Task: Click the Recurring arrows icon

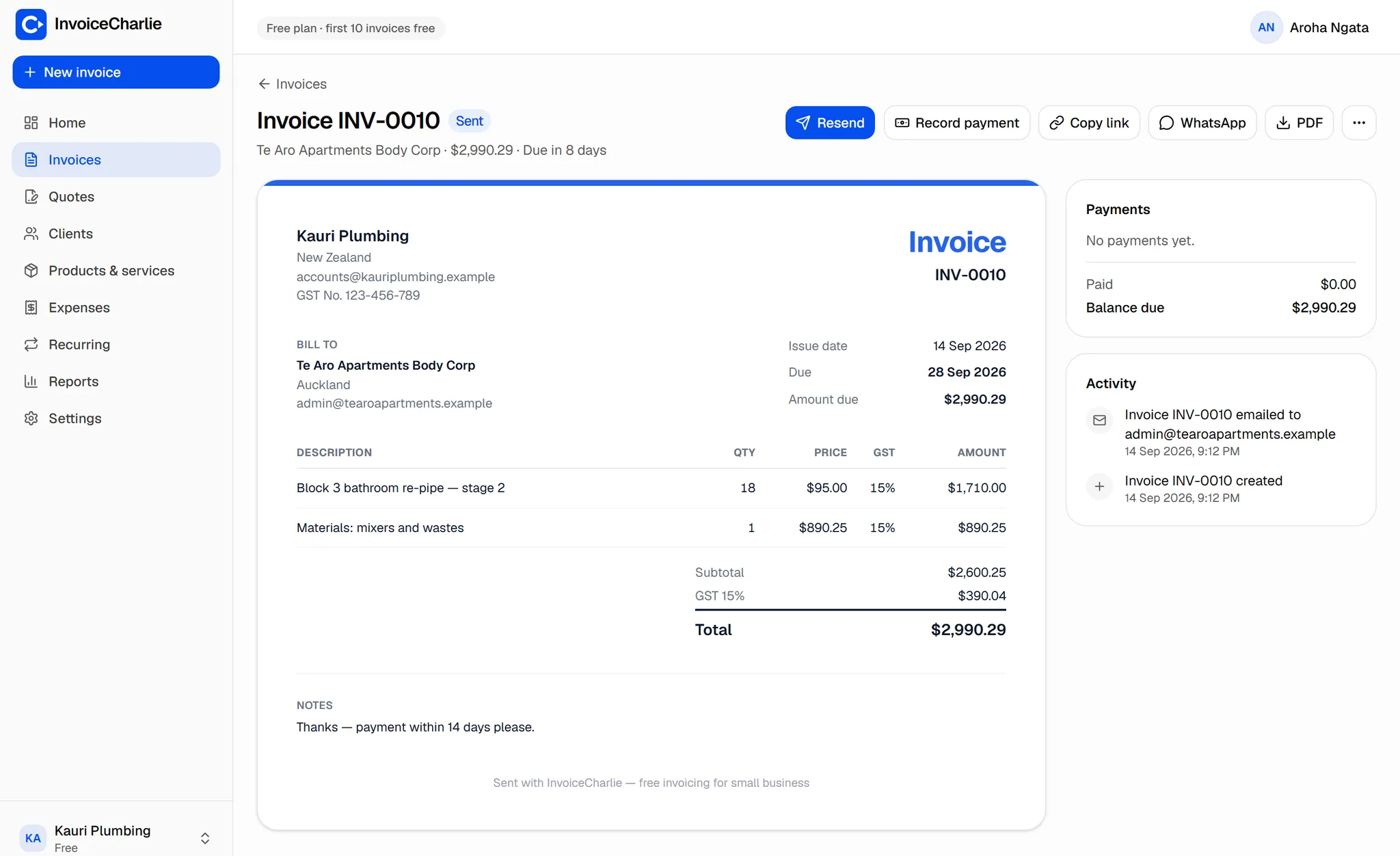Action: pos(31,345)
